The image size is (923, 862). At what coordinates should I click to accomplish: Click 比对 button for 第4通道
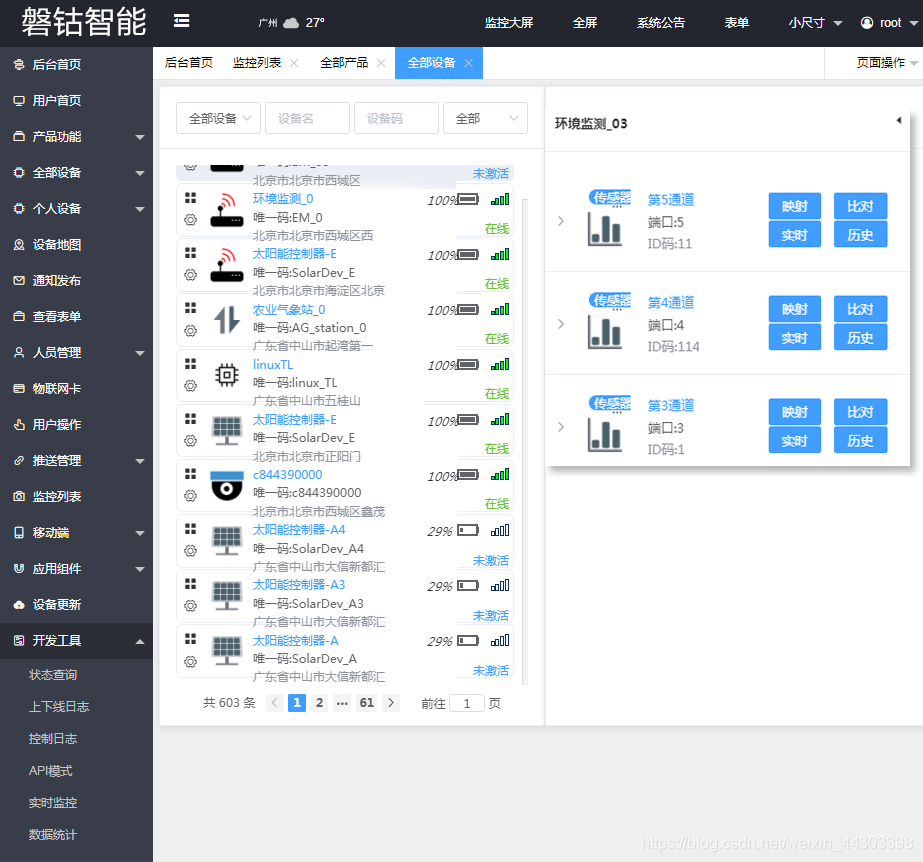[860, 309]
